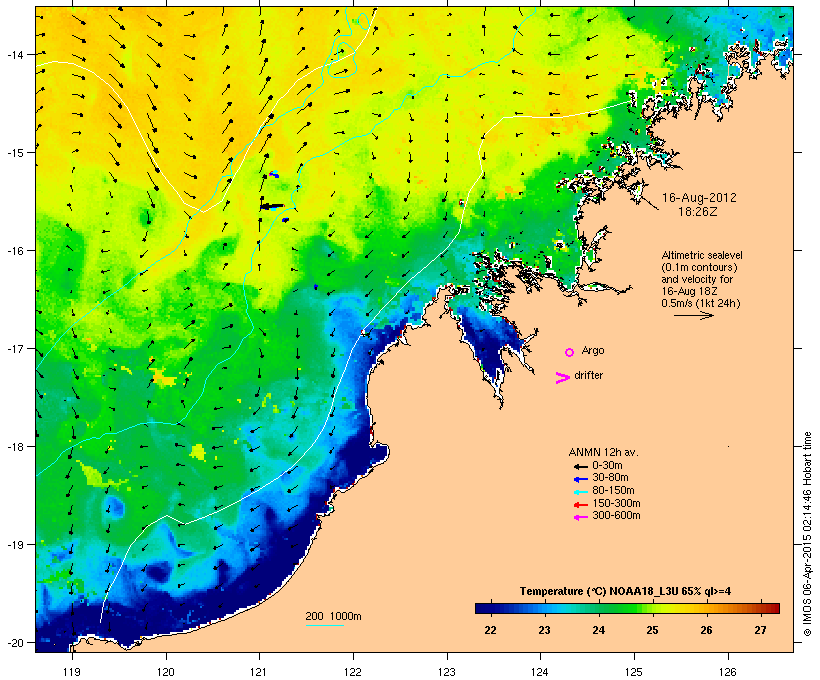Click the '22' color bar tick label
This screenshot has width=820, height=680.
tap(490, 630)
